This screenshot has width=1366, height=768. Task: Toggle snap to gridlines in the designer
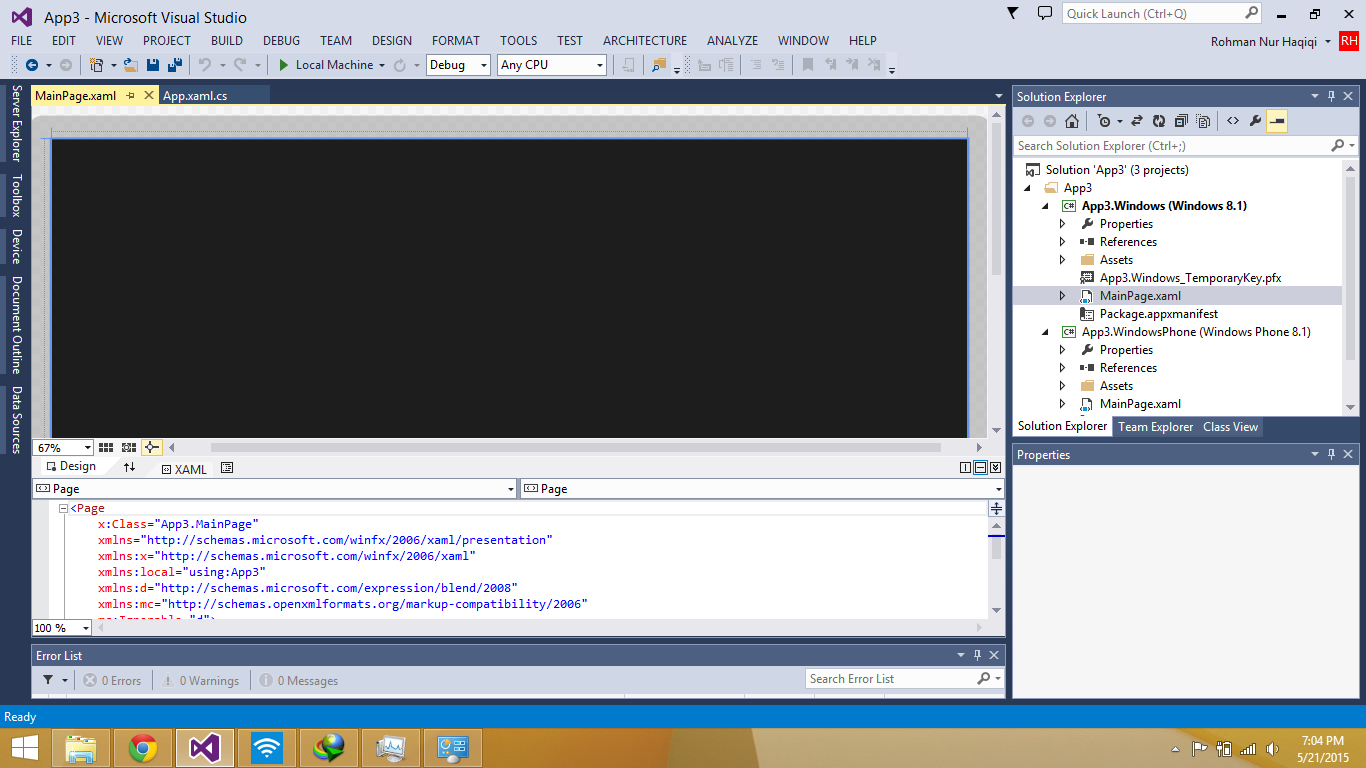pyautogui.click(x=129, y=448)
